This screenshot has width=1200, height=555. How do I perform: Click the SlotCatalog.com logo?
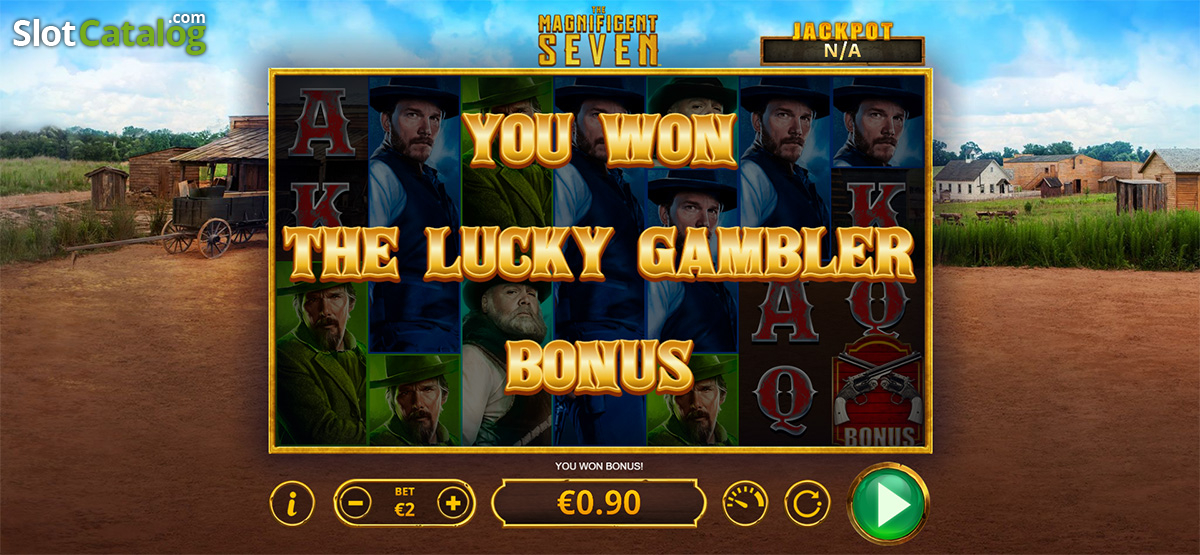pyautogui.click(x=110, y=33)
